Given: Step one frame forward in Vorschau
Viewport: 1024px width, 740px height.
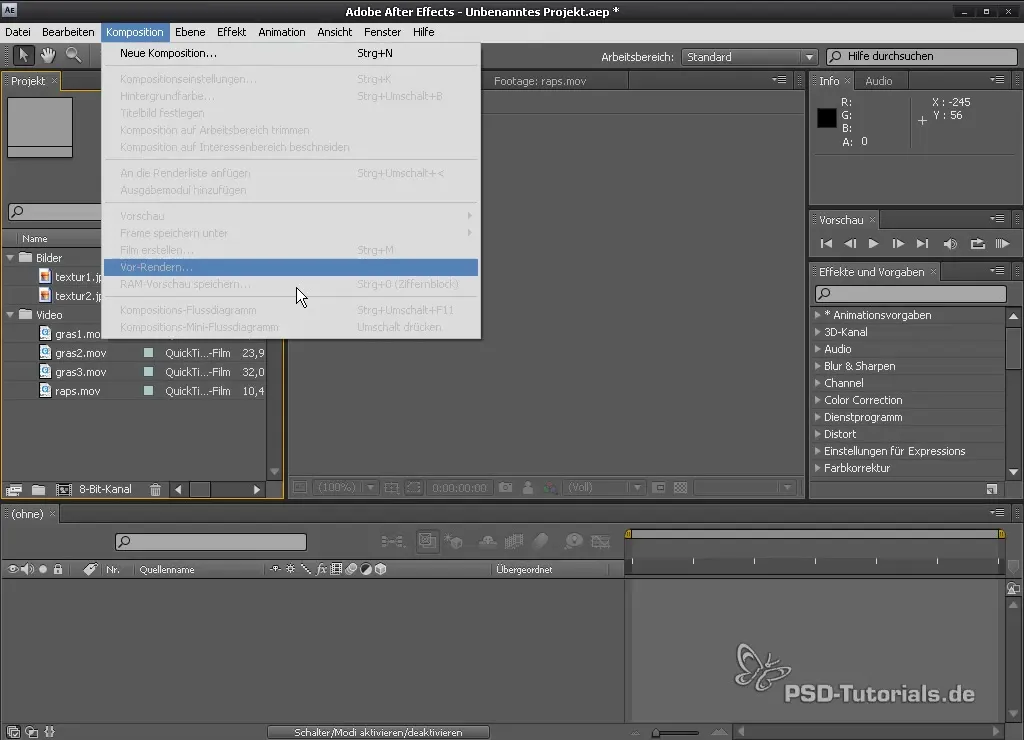Looking at the screenshot, I should [x=898, y=244].
